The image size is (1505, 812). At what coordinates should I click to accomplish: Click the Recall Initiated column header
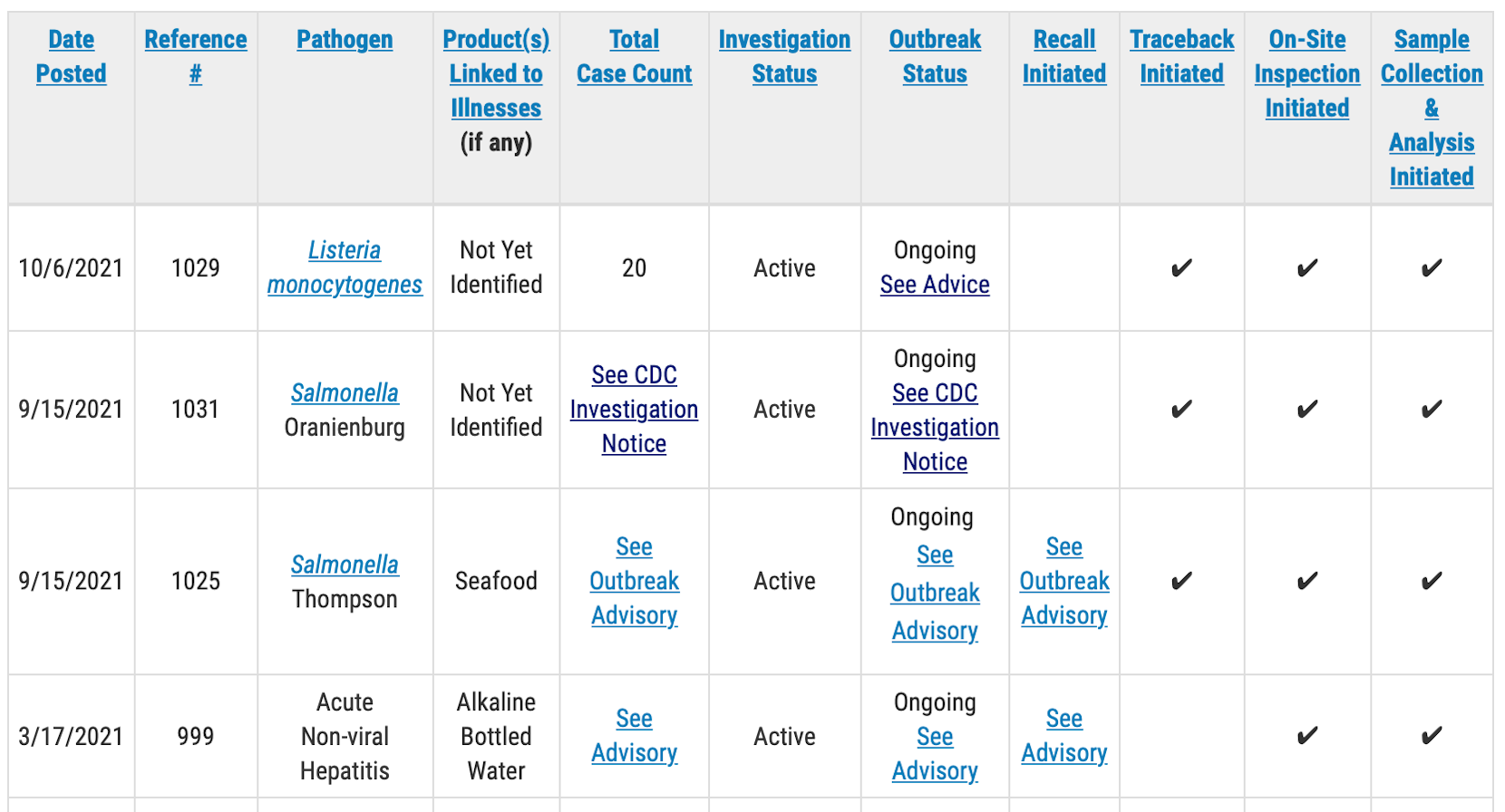(x=1064, y=56)
